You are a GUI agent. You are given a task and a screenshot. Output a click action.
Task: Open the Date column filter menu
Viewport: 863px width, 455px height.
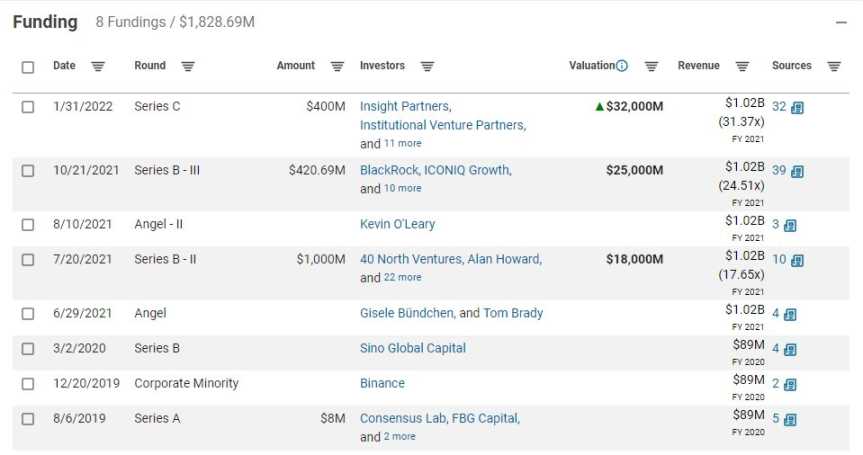coord(98,67)
